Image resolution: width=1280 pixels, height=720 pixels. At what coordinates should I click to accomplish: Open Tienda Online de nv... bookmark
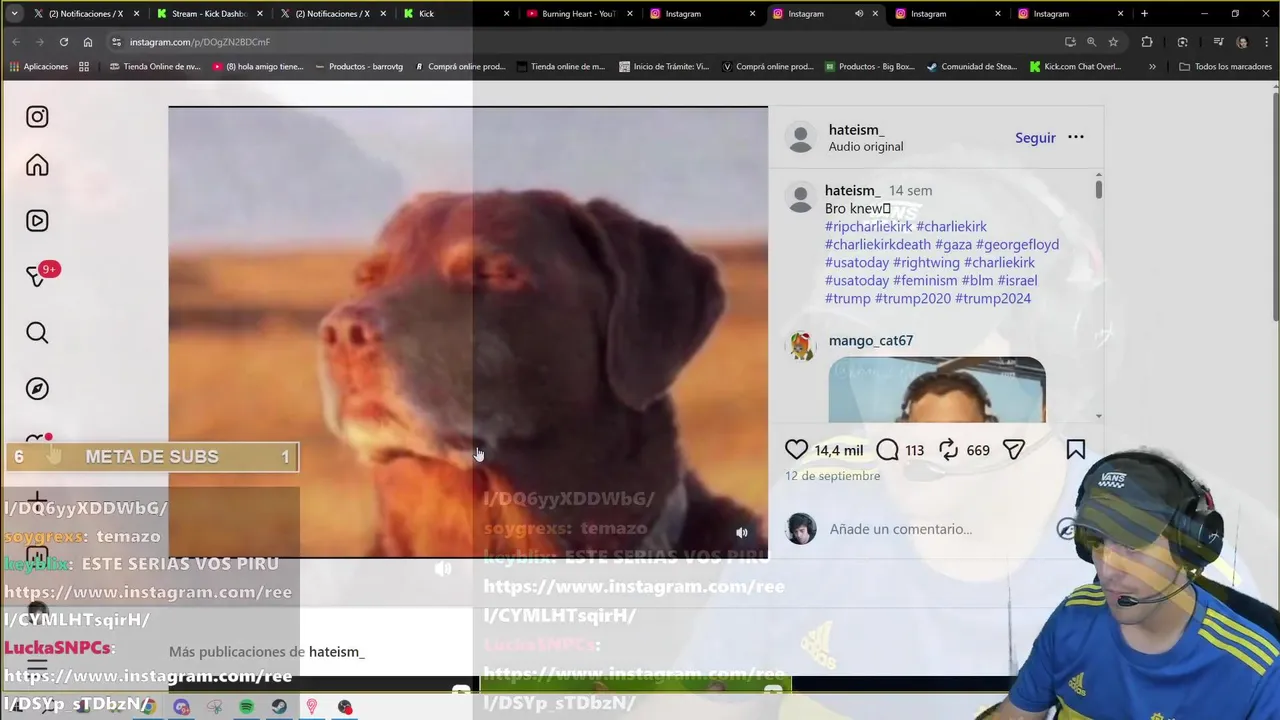(155, 67)
